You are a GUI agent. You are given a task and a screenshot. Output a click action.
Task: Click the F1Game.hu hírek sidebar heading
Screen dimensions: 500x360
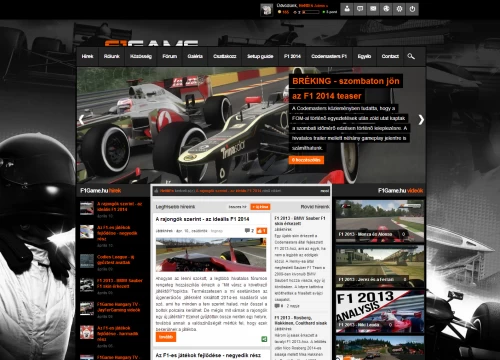point(100,191)
